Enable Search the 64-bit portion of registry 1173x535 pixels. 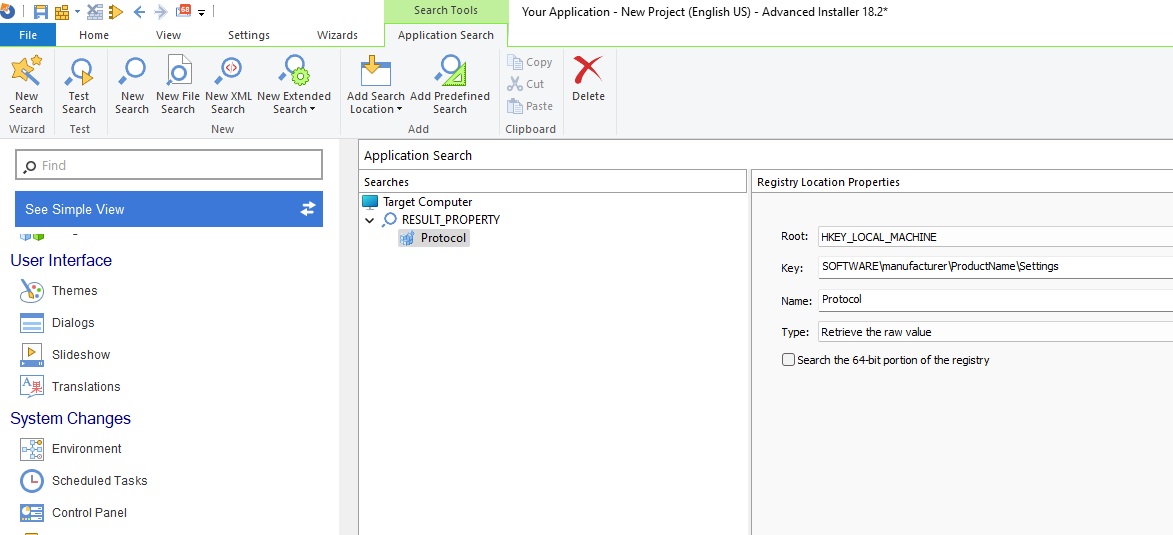pyautogui.click(x=789, y=360)
